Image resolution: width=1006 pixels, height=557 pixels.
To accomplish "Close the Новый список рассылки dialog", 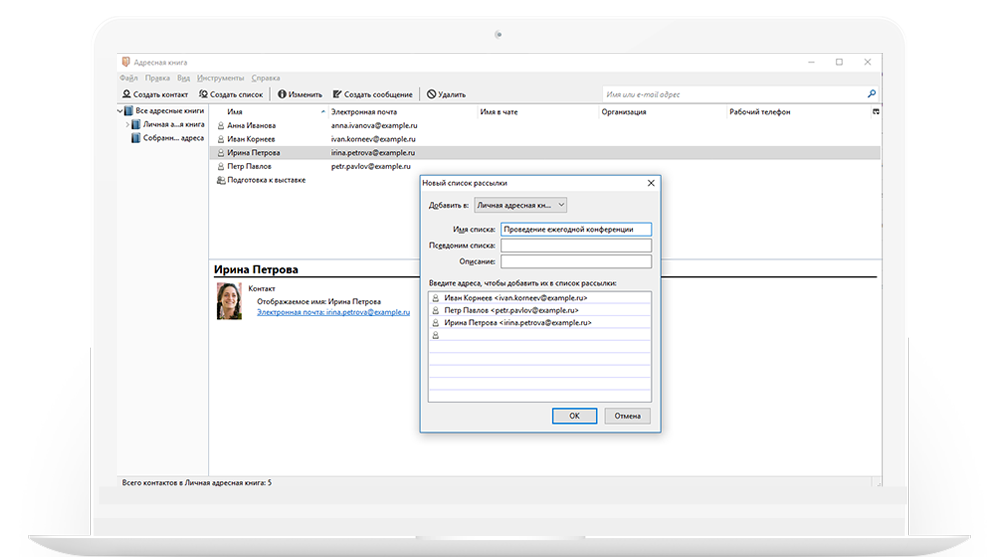I will (x=651, y=183).
